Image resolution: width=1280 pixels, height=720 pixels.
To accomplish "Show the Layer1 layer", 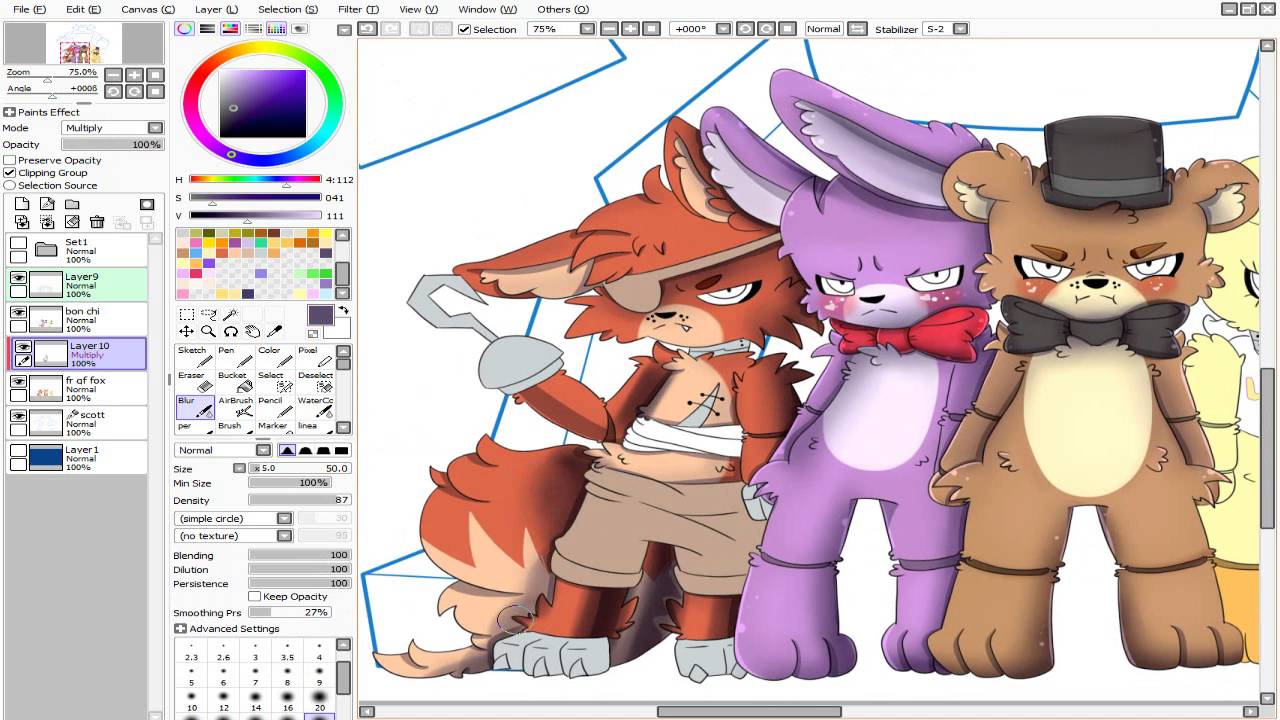I will [x=18, y=450].
